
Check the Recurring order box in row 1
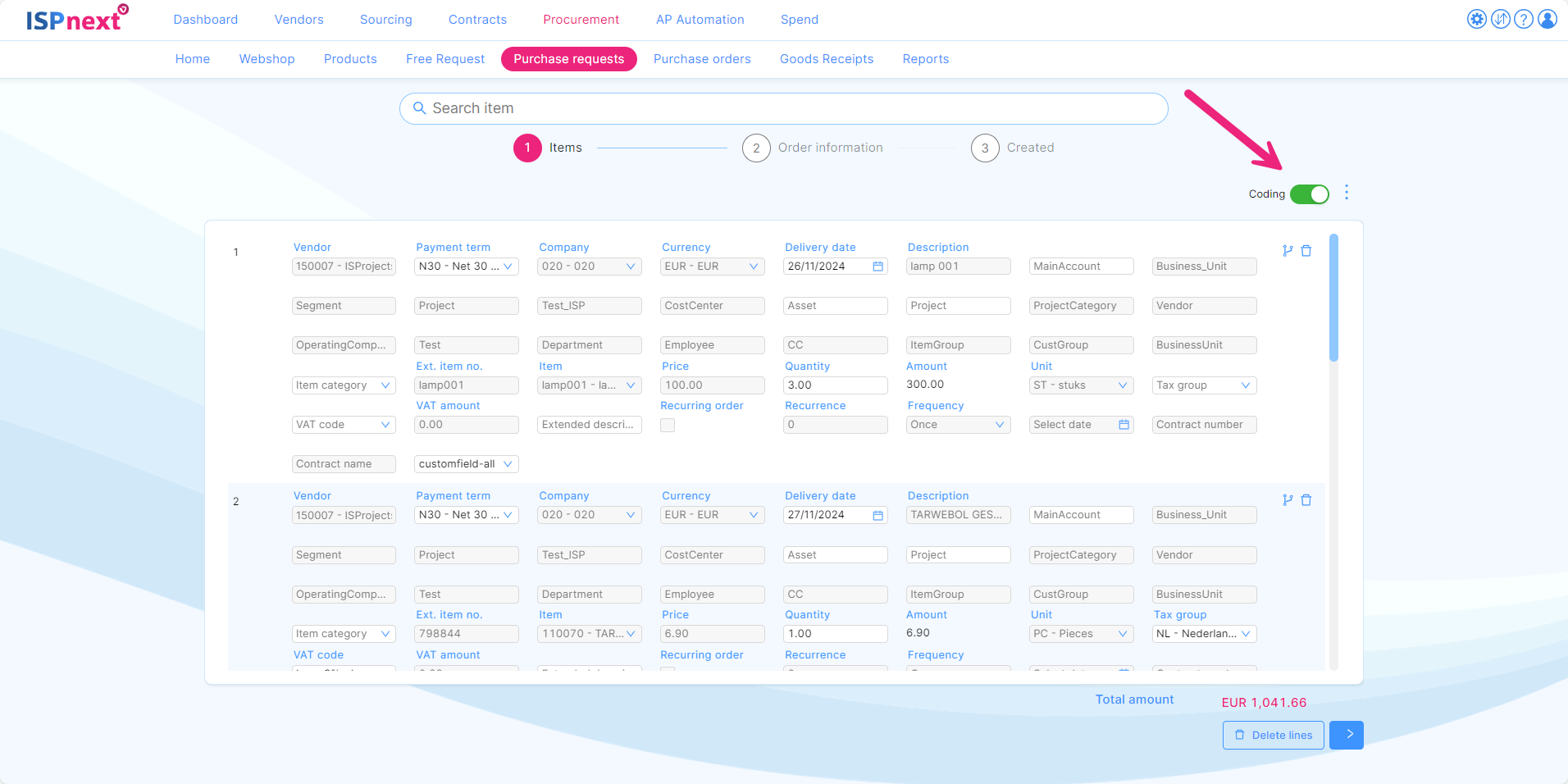(668, 425)
